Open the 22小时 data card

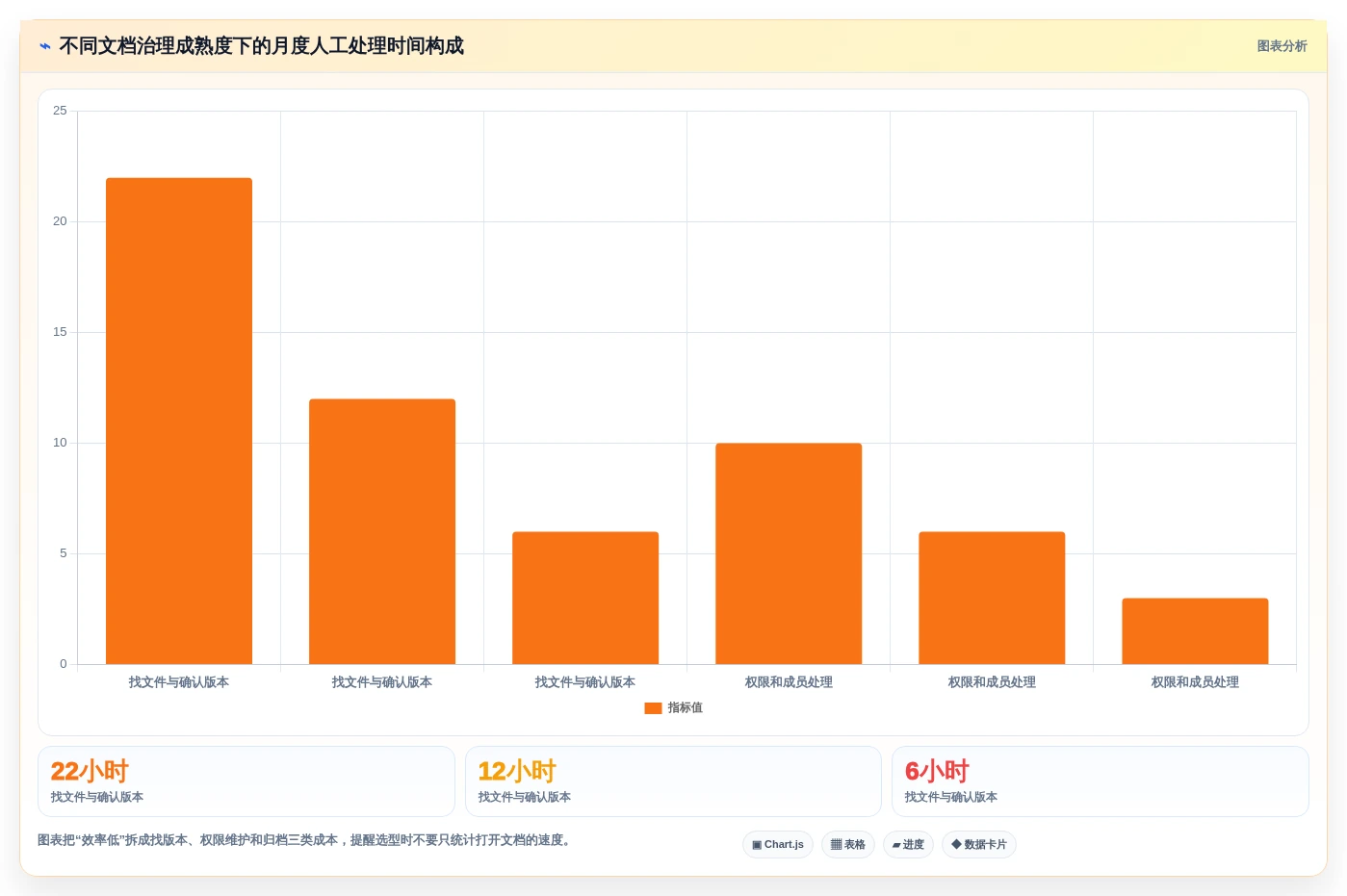pos(246,781)
